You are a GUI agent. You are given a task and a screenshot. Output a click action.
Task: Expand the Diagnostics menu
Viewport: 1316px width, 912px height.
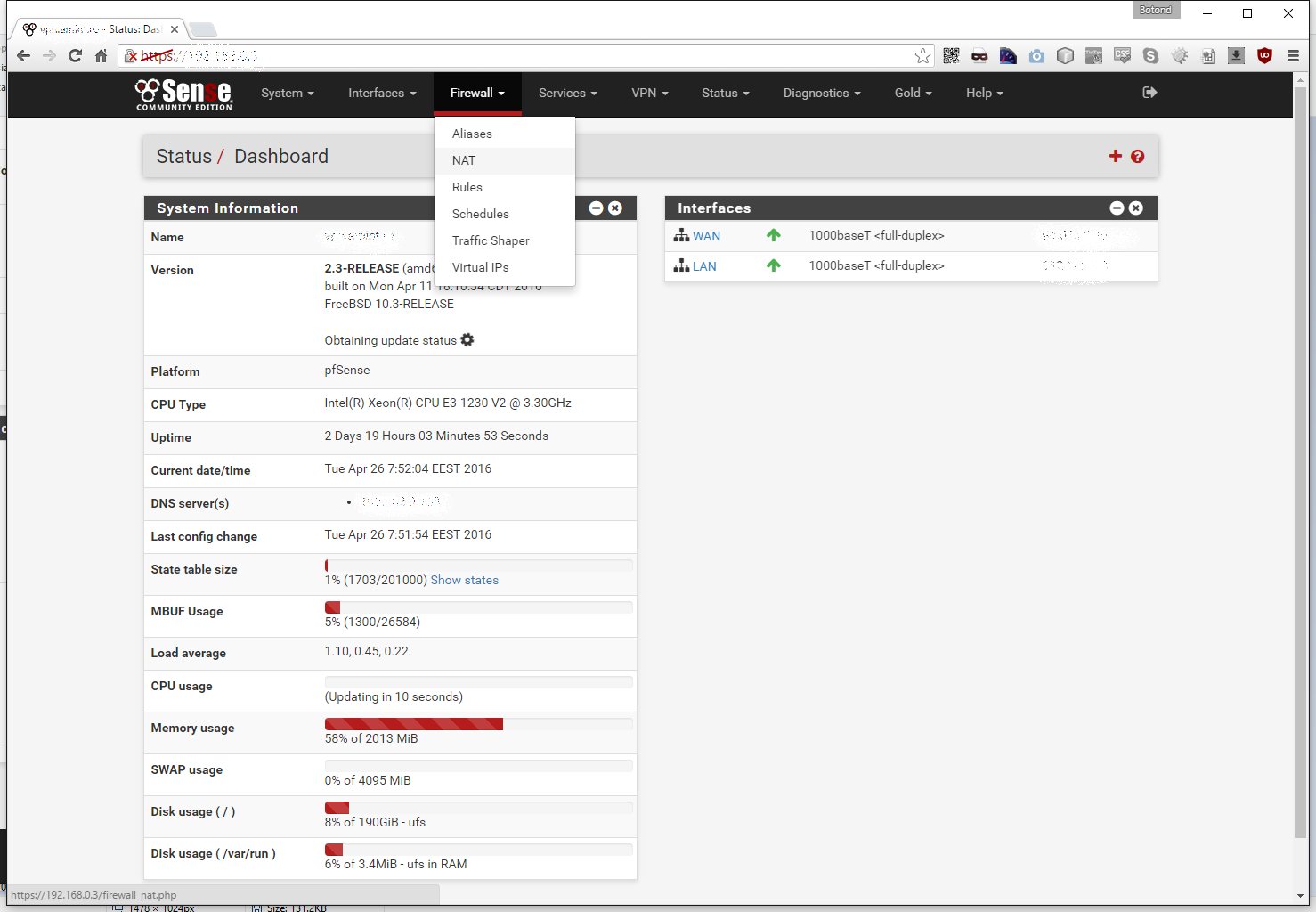(x=822, y=94)
